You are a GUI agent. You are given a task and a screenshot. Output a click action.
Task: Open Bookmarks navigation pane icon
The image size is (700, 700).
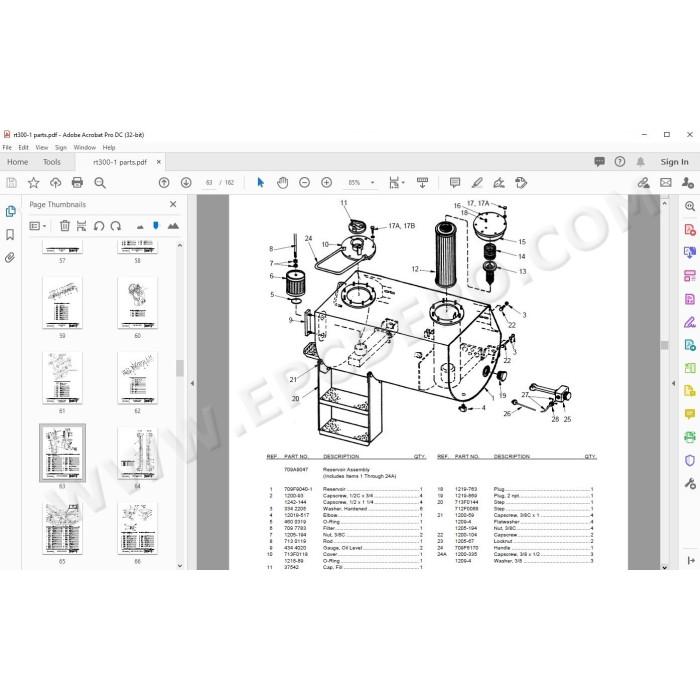point(10,234)
